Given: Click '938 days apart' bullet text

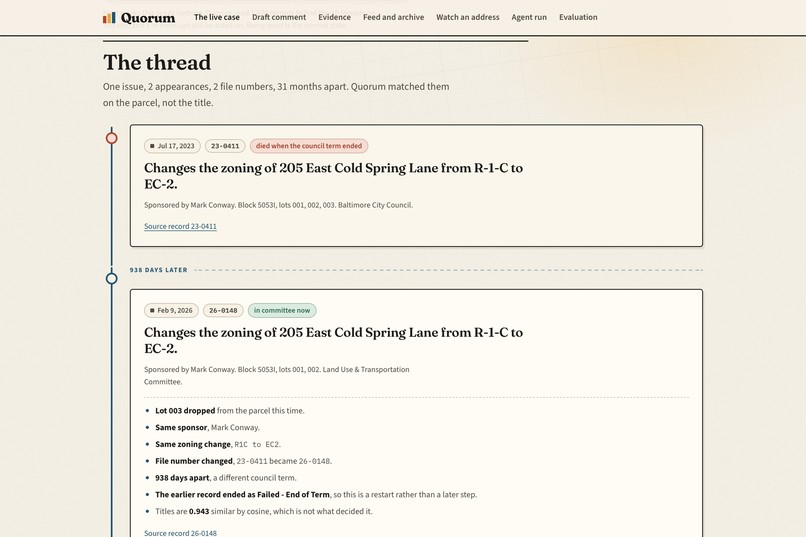Looking at the screenshot, I should pos(182,478).
